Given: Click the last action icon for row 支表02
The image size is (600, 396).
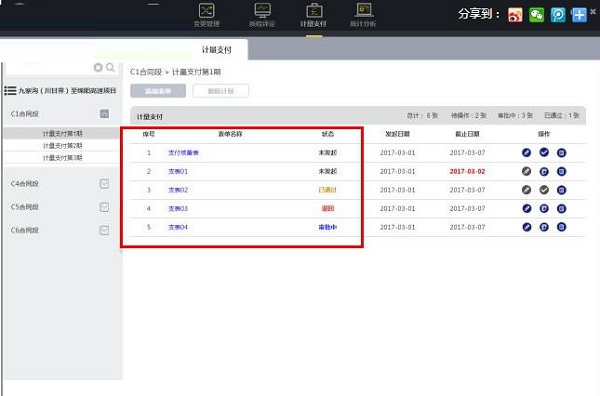Looking at the screenshot, I should pos(561,190).
